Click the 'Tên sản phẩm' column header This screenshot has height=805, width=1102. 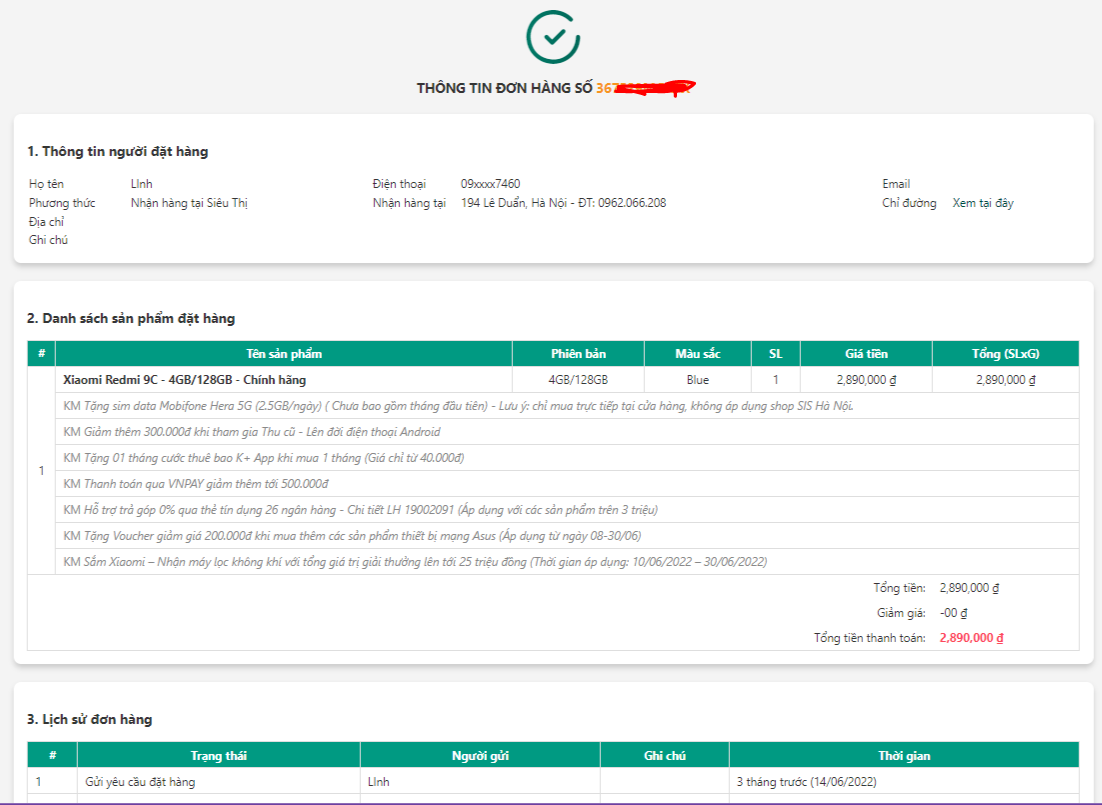[284, 354]
